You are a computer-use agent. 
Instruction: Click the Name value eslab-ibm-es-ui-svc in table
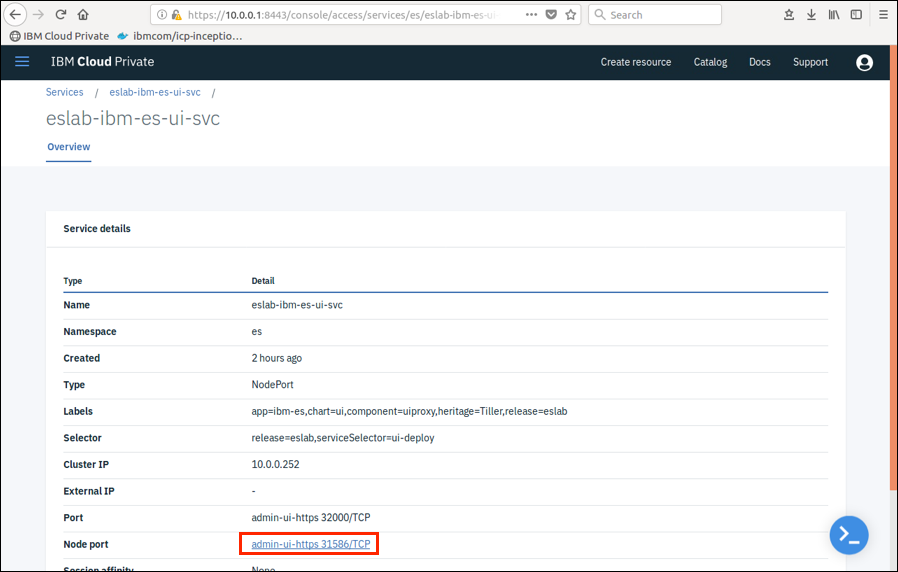coord(297,305)
